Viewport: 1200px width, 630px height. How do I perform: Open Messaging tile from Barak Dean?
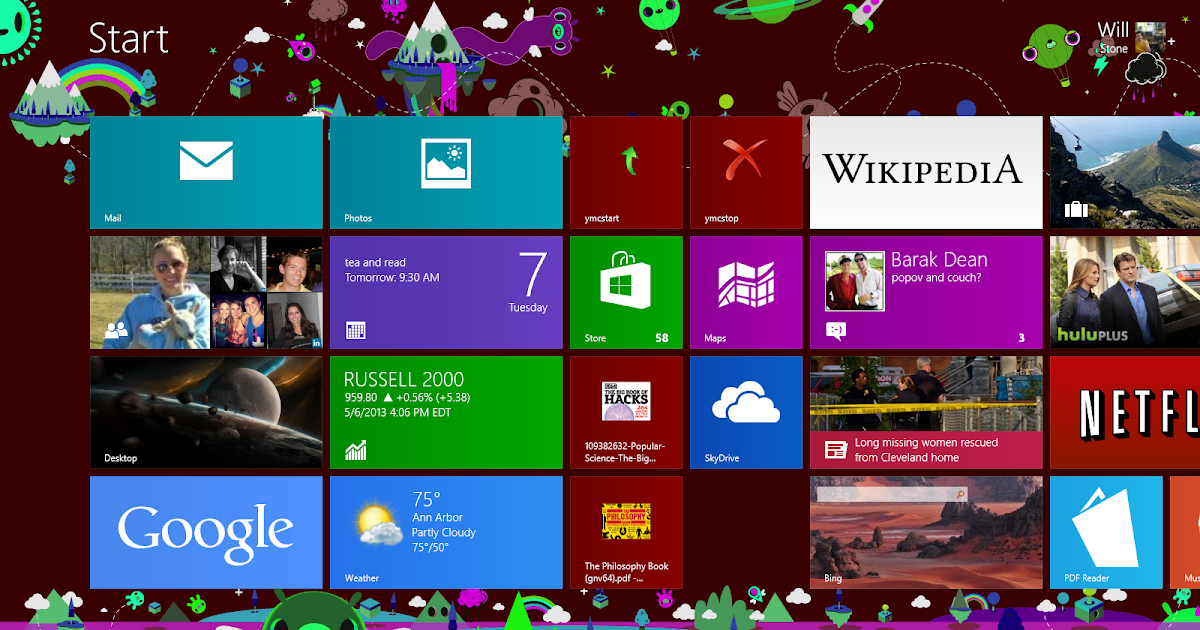coord(926,292)
